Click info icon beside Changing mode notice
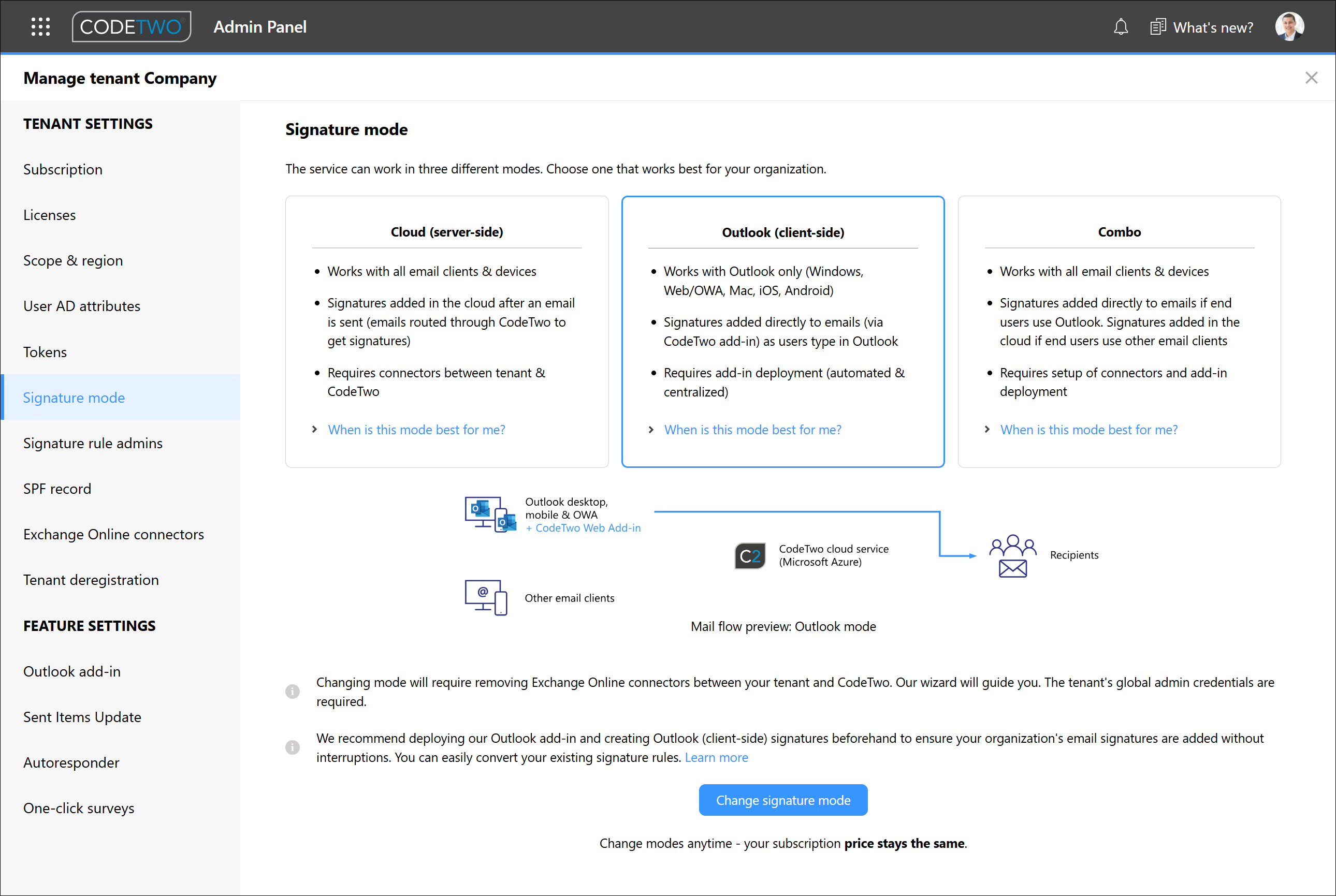The height and width of the screenshot is (896, 1336). click(x=292, y=692)
